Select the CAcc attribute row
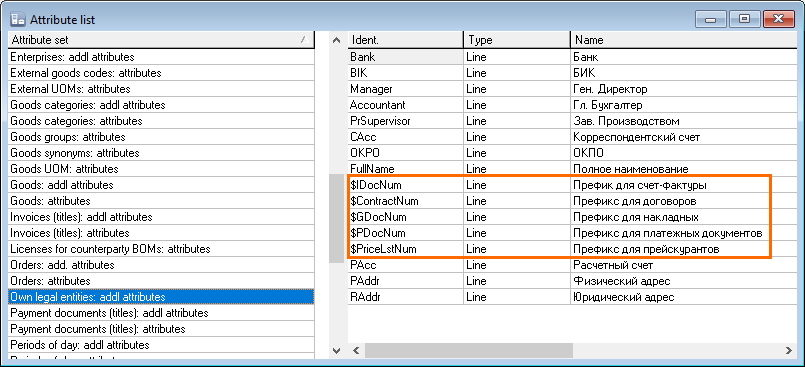Image resolution: width=805 pixels, height=367 pixels. [x=572, y=137]
